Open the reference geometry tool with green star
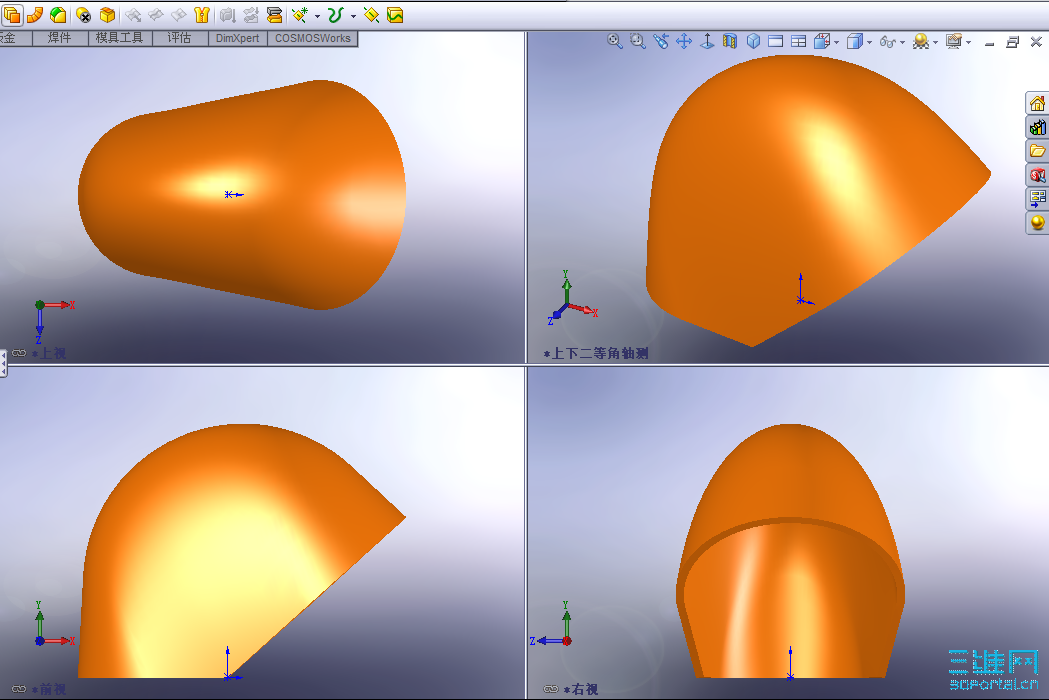This screenshot has height=700, width=1049. [x=300, y=14]
